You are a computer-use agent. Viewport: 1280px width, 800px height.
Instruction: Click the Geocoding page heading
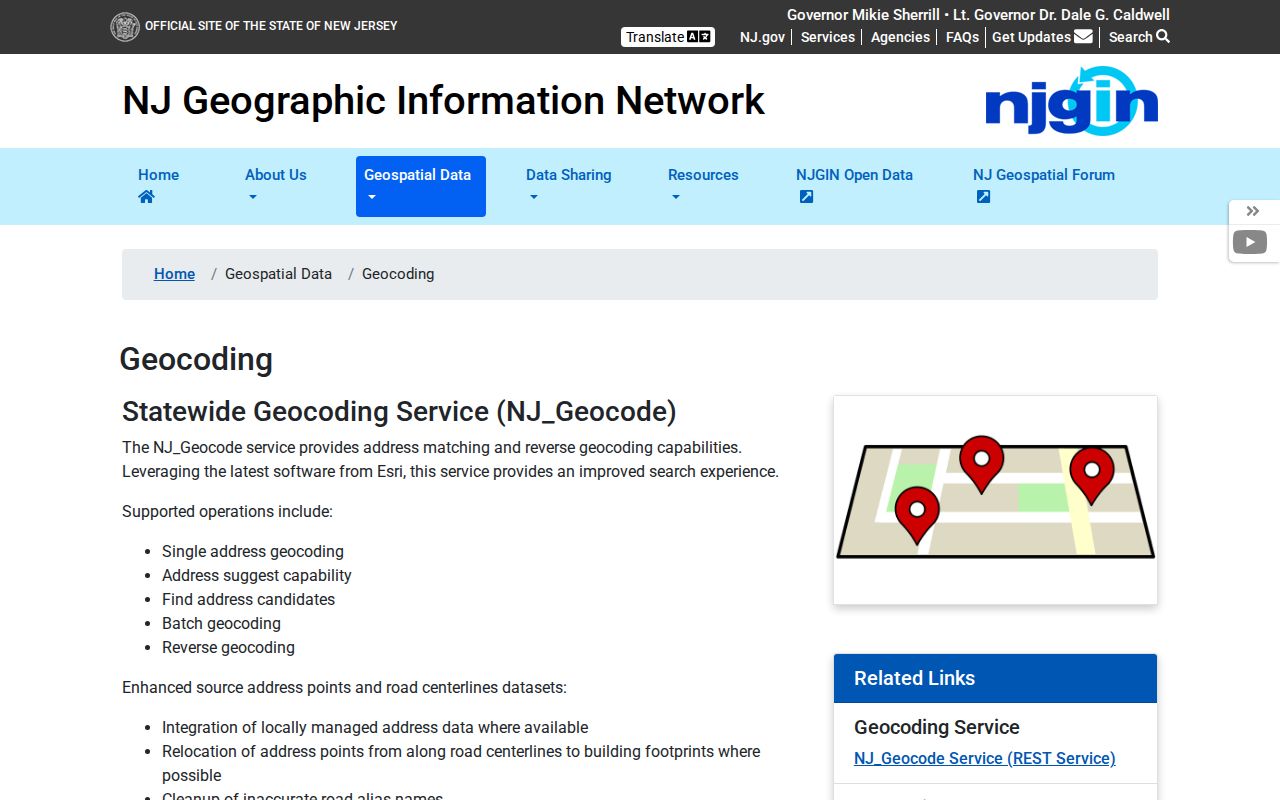(196, 359)
